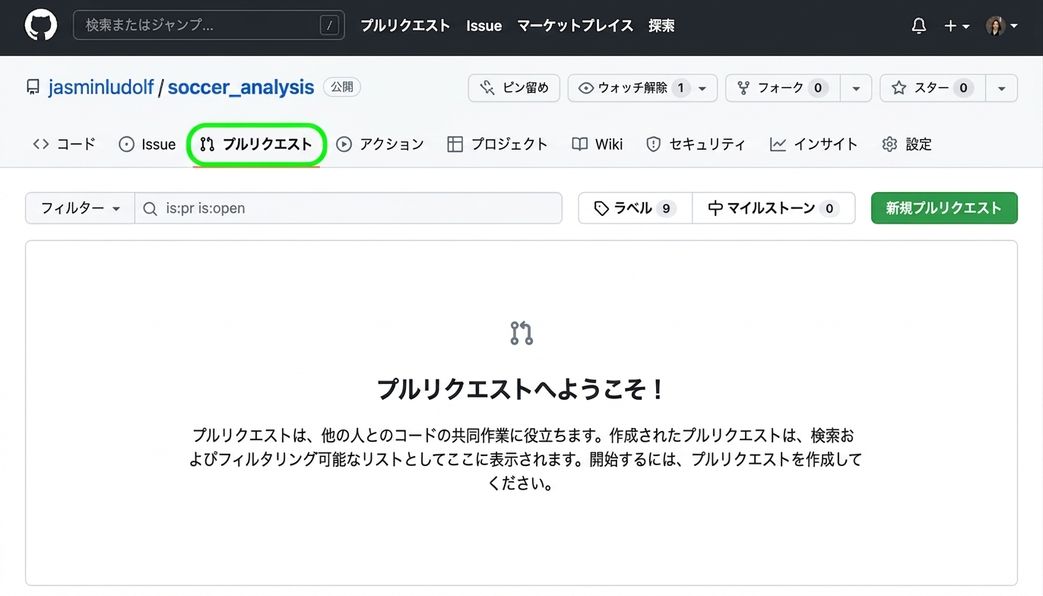This screenshot has height=596, width=1043.
Task: Switch to the インサイト tab
Action: pos(814,144)
